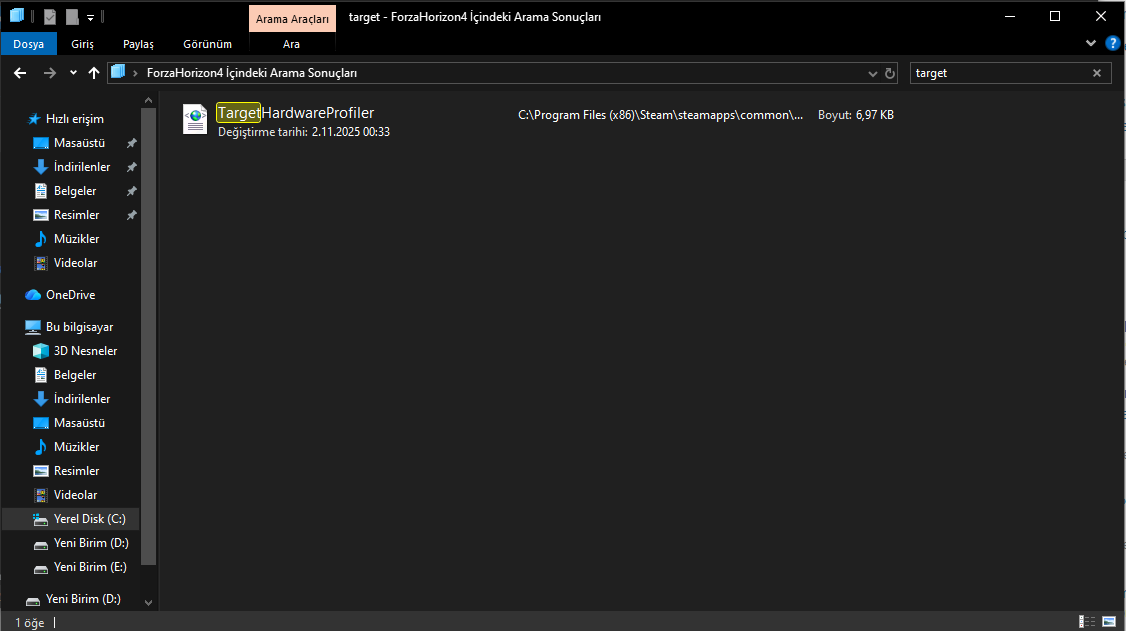
Task: Click the 1 öğe status bar count
Action: point(29,623)
